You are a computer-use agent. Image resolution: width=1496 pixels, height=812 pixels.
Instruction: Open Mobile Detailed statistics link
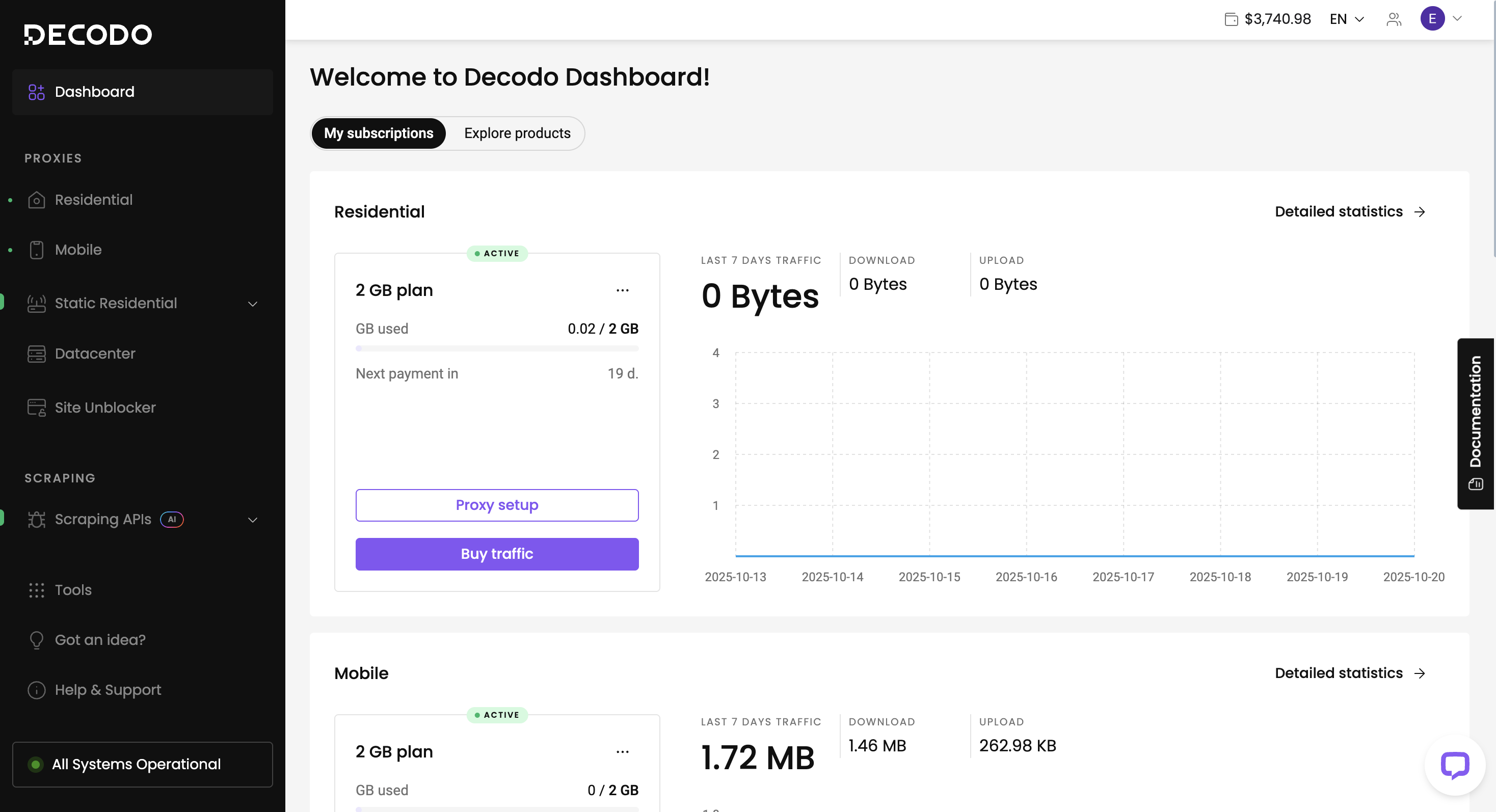point(1349,673)
